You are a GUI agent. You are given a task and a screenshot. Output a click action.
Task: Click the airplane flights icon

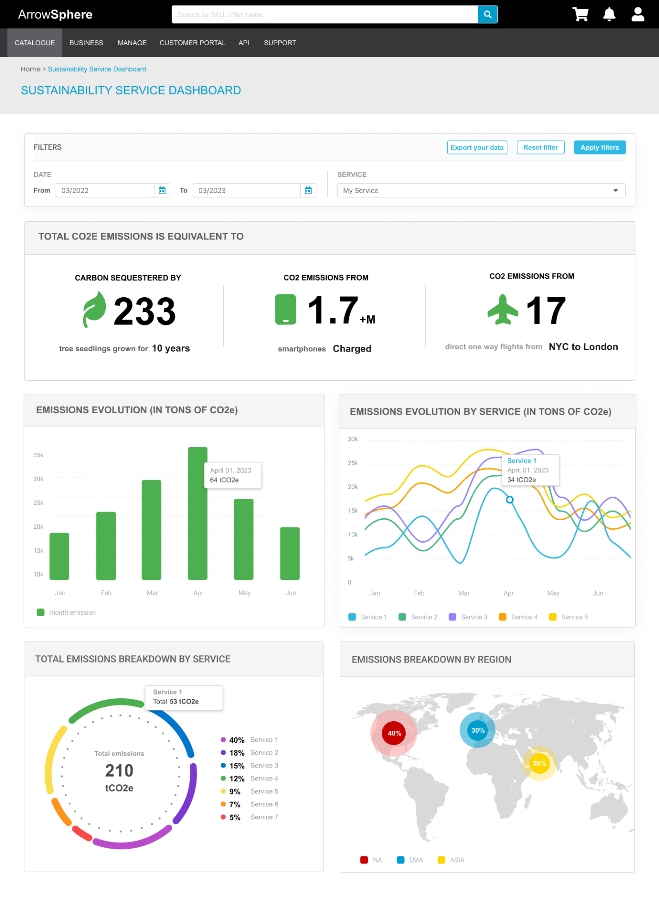pyautogui.click(x=504, y=310)
